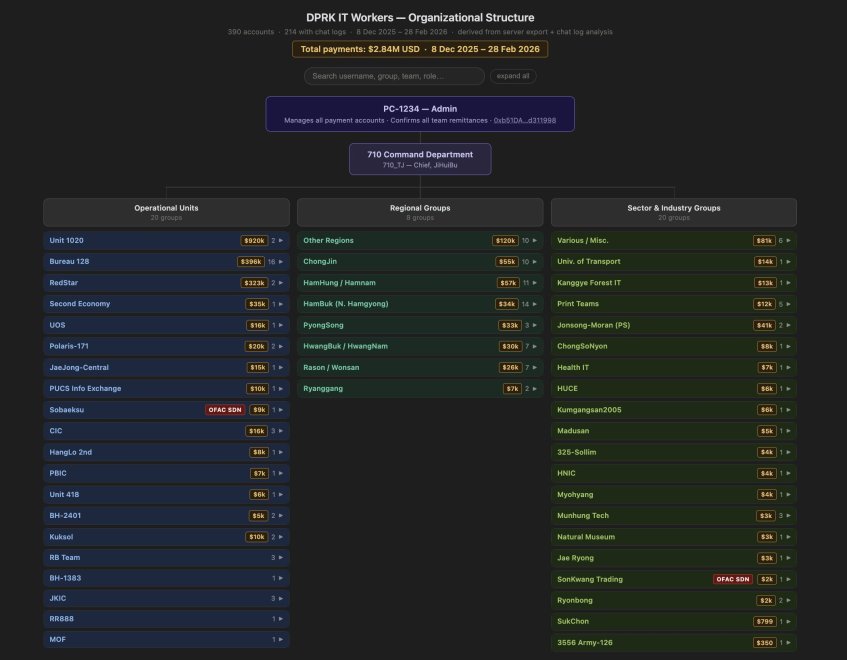The height and width of the screenshot is (660, 847).
Task: Click the OFAC SDN badge on SonKwang Trading
Action: [732, 579]
